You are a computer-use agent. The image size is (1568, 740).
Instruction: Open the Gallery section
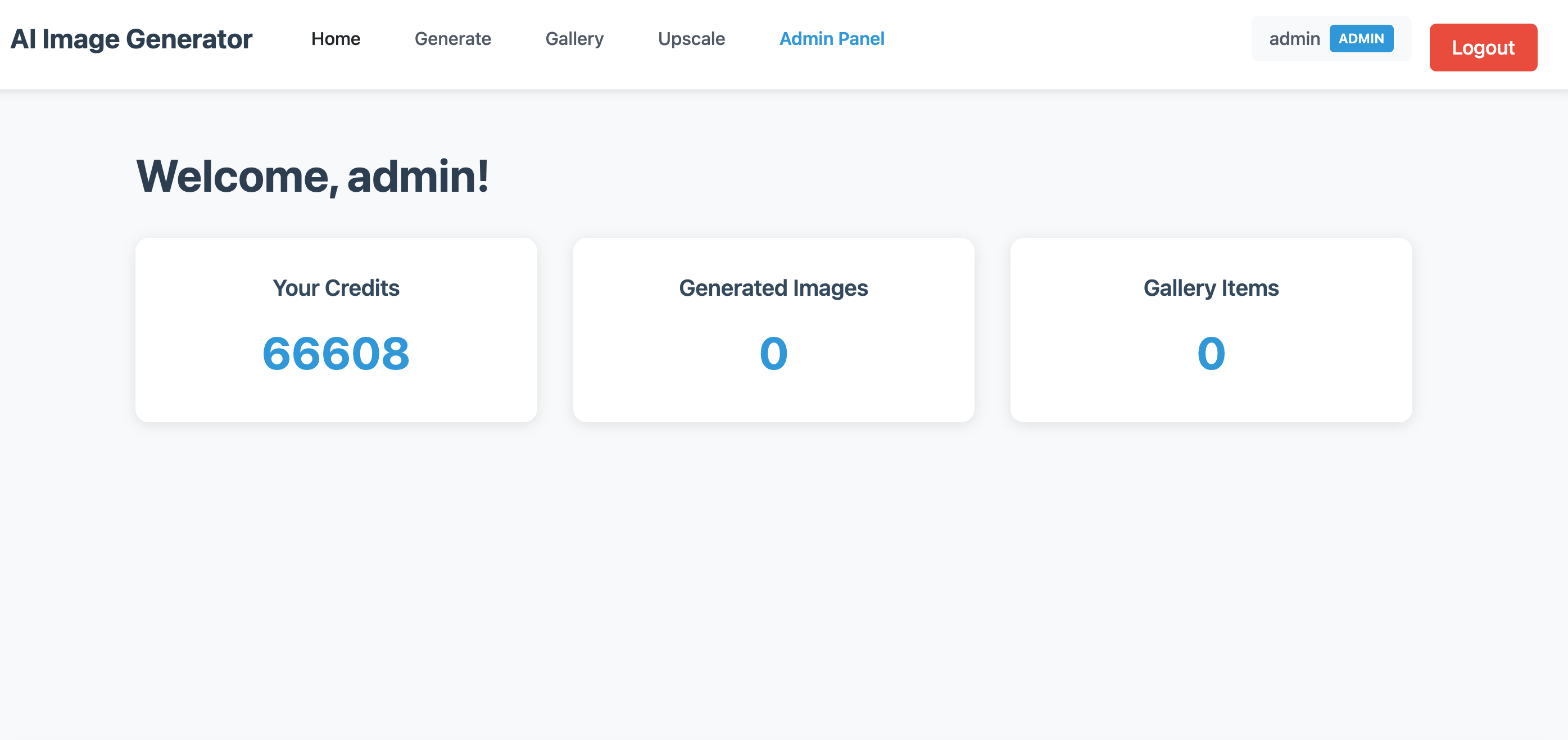(574, 38)
